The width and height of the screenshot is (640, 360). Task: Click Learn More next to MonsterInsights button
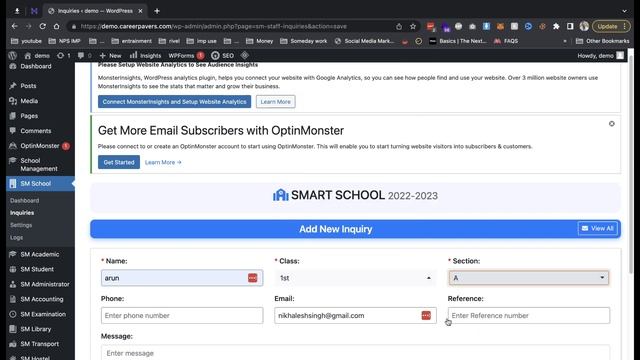pos(276,102)
